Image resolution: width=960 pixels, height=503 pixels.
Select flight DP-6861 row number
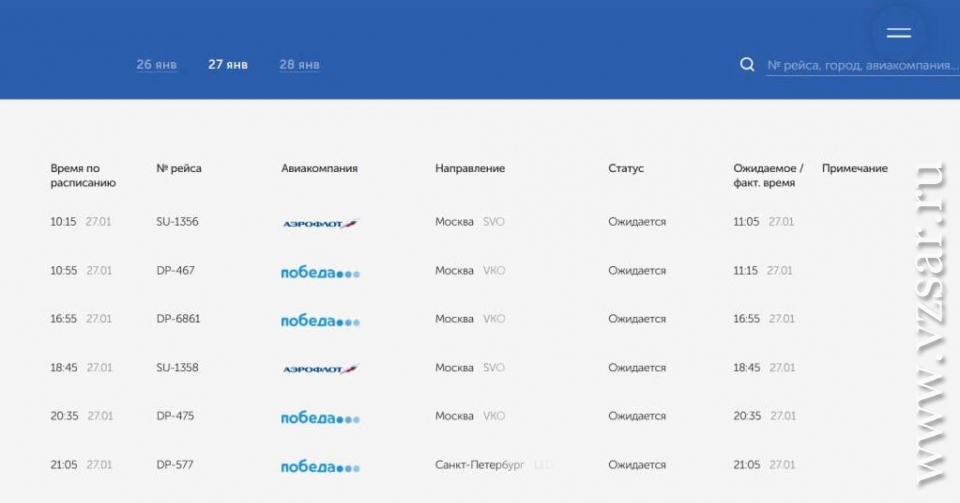[177, 319]
